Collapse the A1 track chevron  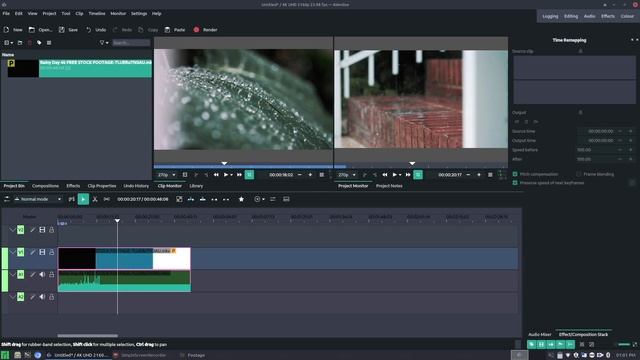pyautogui.click(x=12, y=275)
